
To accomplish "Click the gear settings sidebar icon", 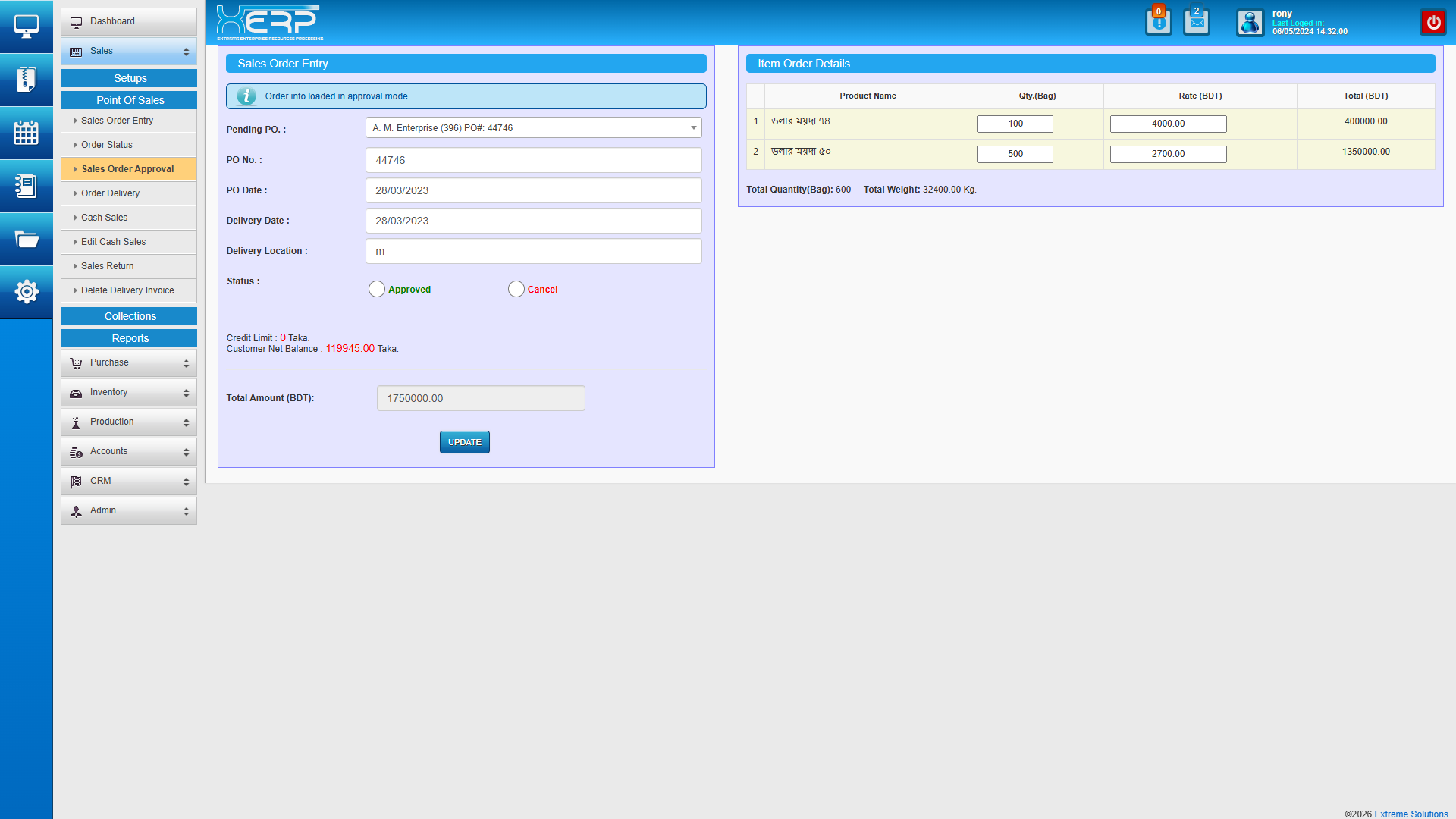I will (x=27, y=292).
